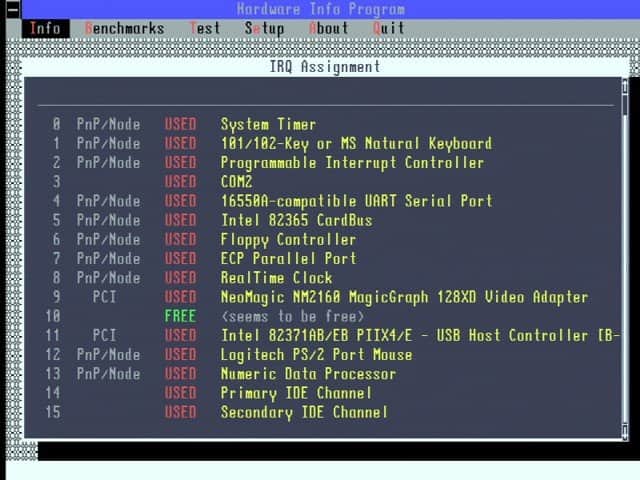
Task: Click IRQ number 7
Action: (56, 259)
